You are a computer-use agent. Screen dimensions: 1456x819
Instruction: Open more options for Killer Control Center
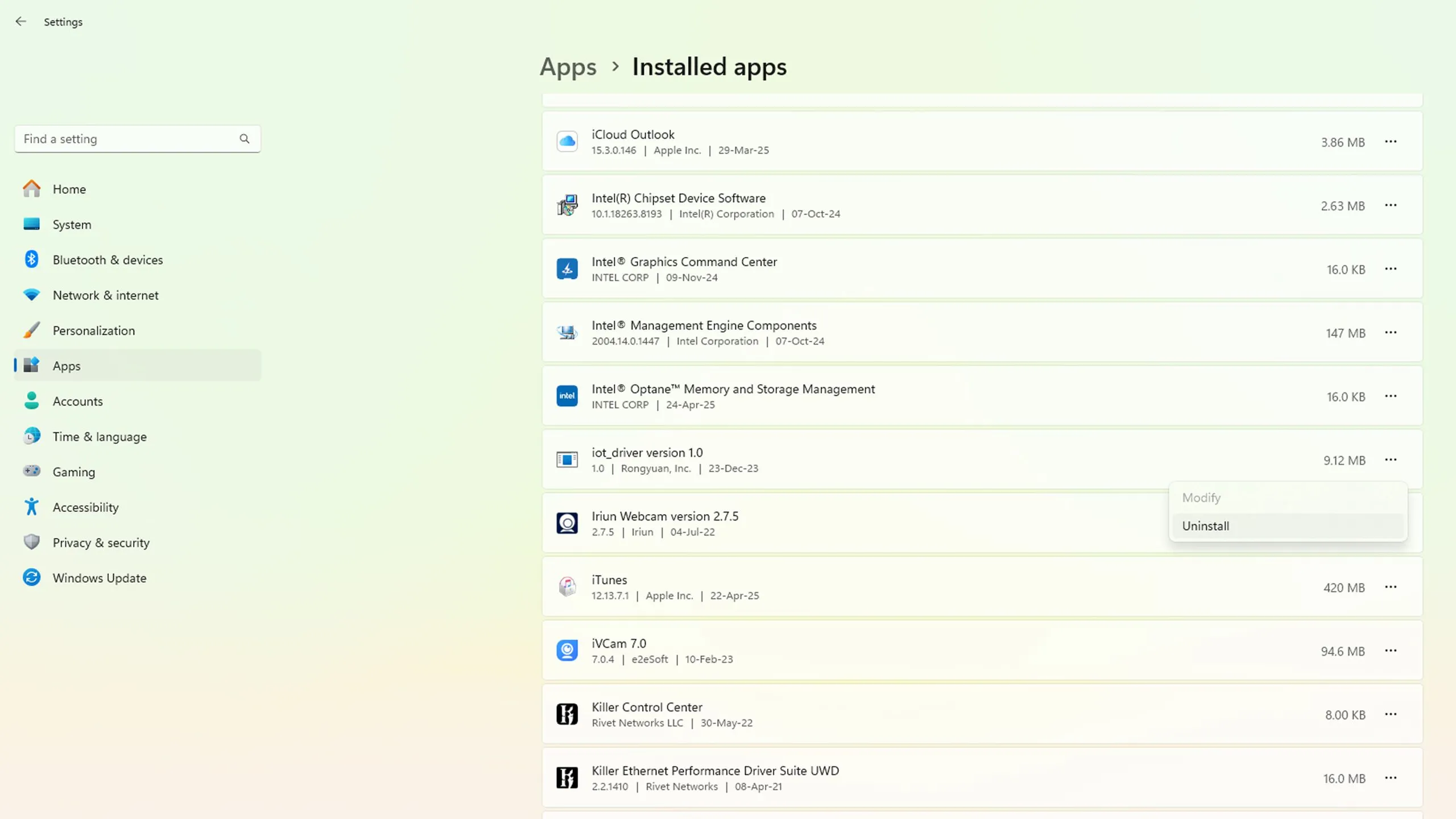1391,715
